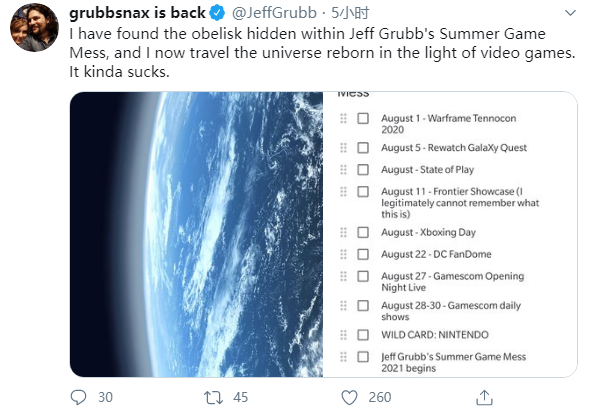Open the share upload icon

tap(484, 397)
